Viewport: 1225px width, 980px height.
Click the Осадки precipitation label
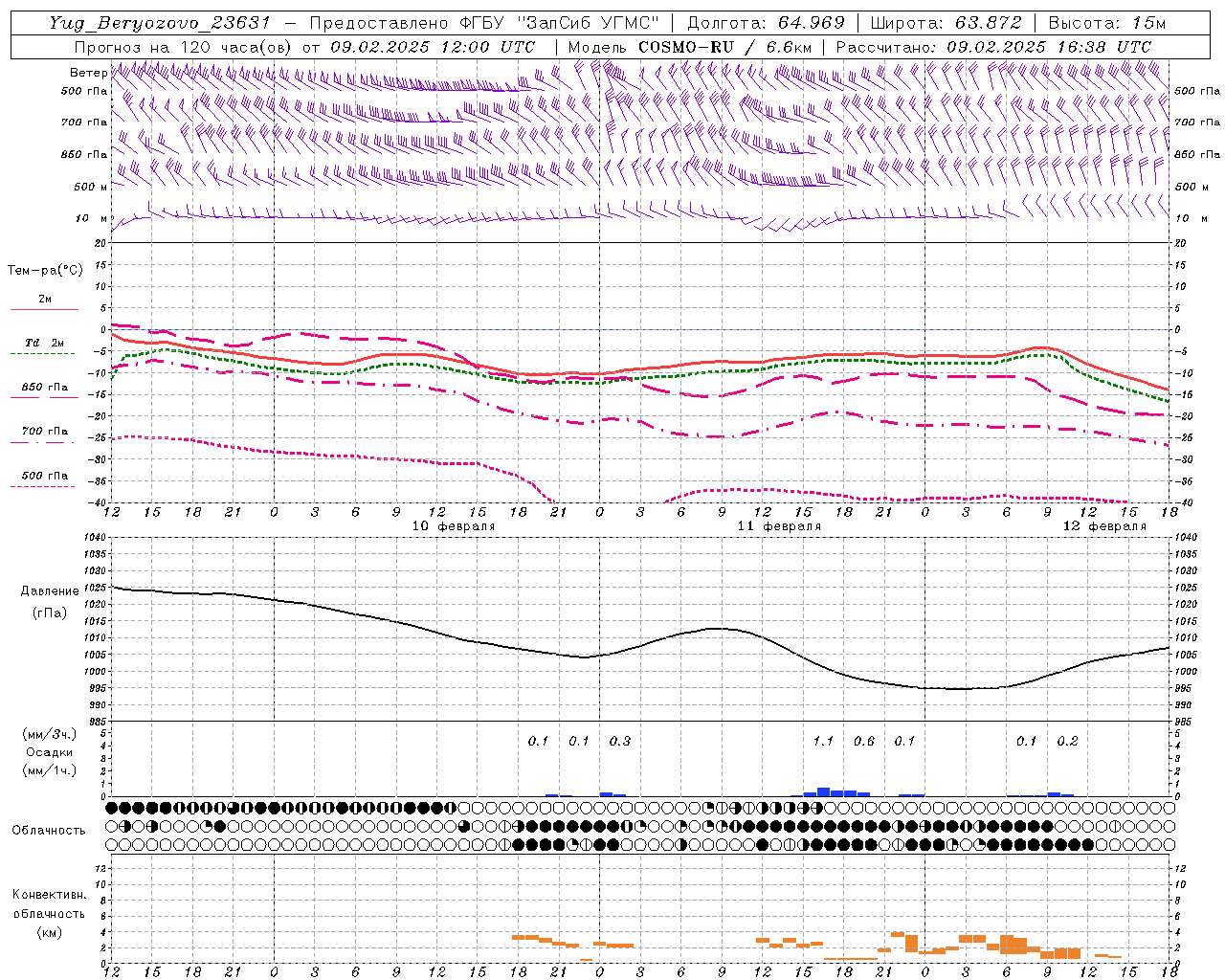[50, 752]
